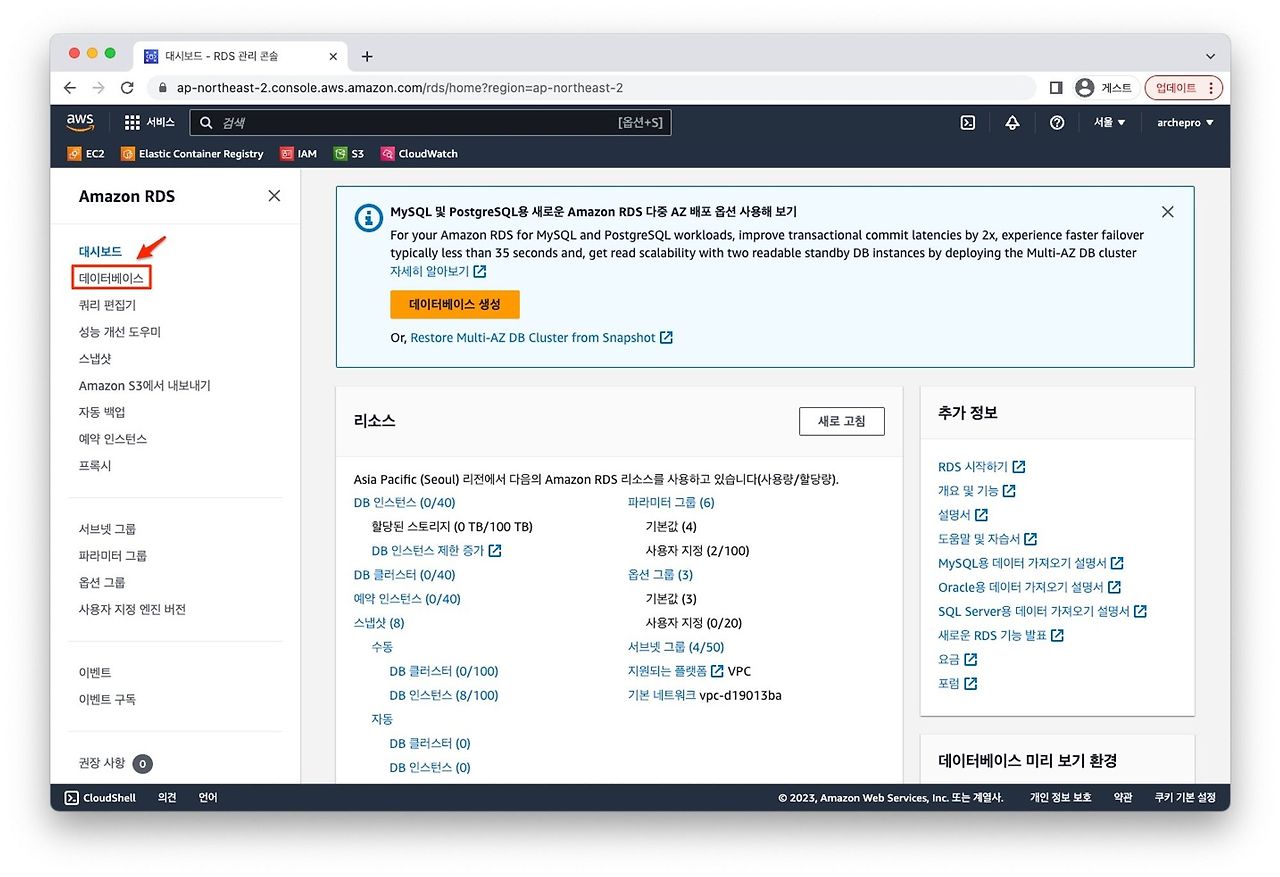1280x877 pixels.
Task: Open the archepro account dropdown
Action: [1185, 122]
